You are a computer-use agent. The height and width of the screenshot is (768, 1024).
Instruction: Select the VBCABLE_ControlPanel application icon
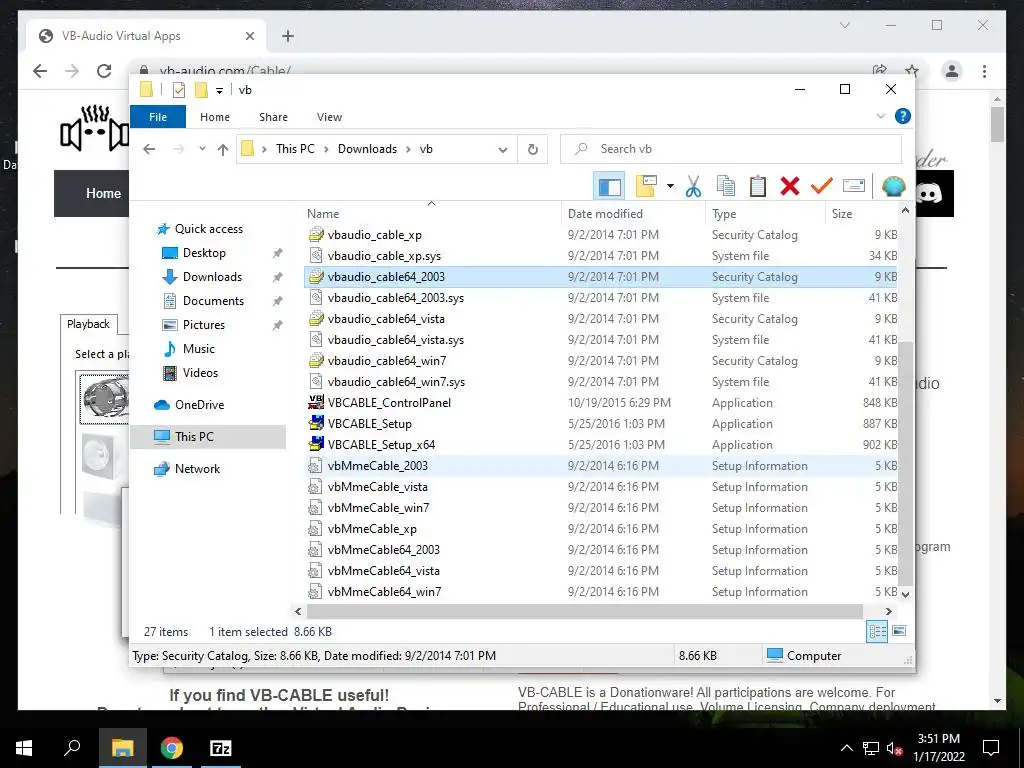pos(316,403)
